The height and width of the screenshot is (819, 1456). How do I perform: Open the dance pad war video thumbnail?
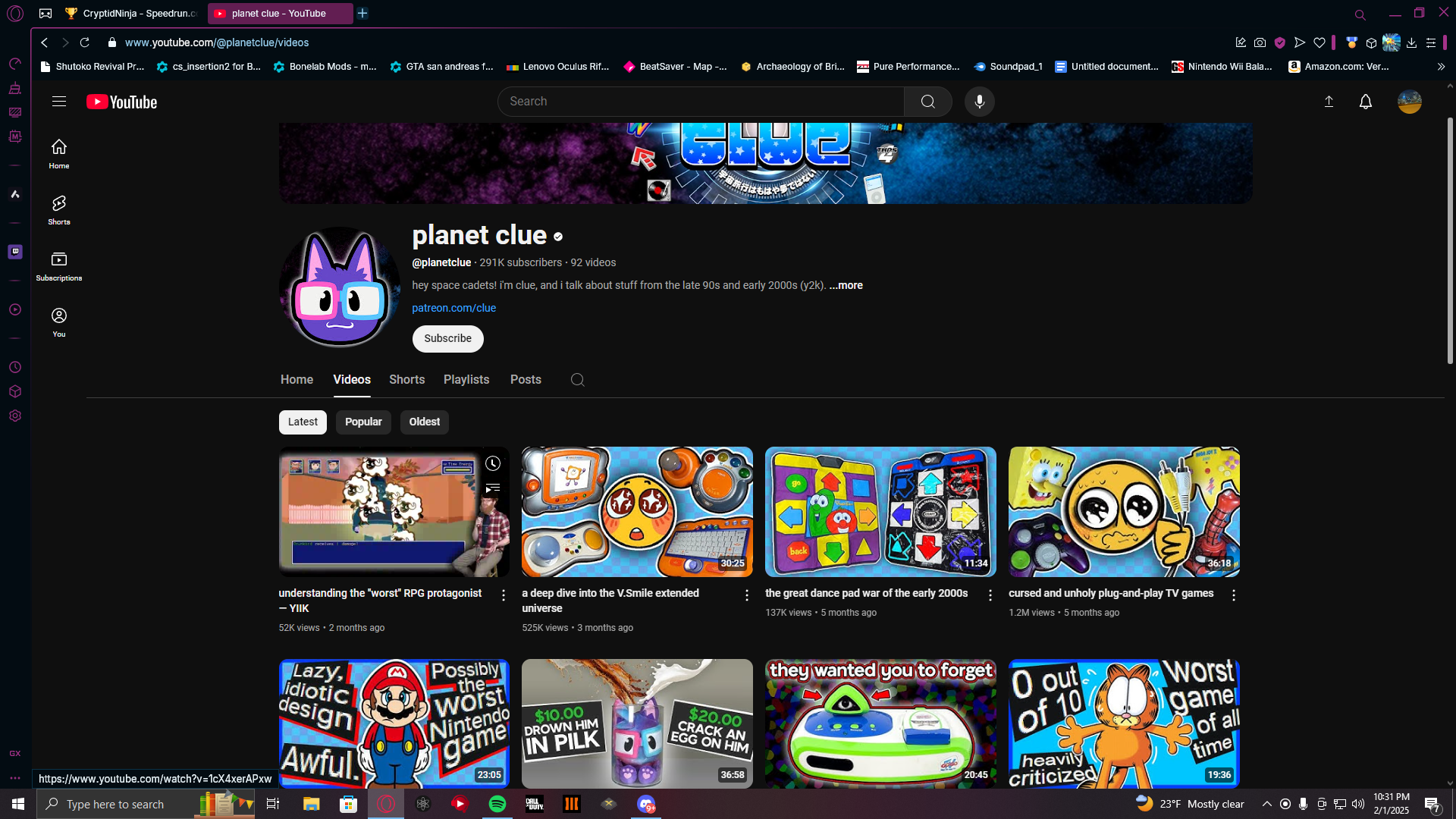tap(880, 512)
